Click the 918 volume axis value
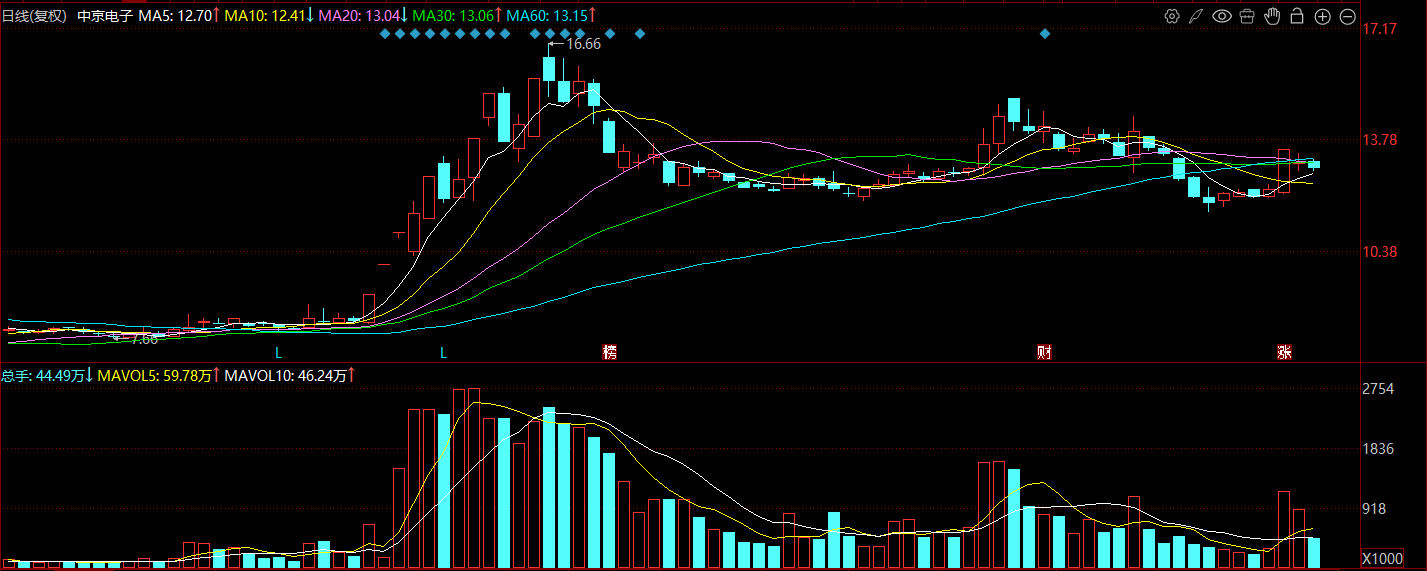The width and height of the screenshot is (1427, 571). point(1374,509)
